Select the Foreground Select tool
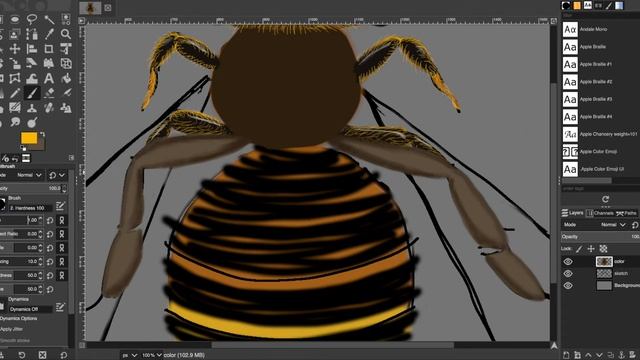This screenshot has height=360, width=640. [x=15, y=34]
